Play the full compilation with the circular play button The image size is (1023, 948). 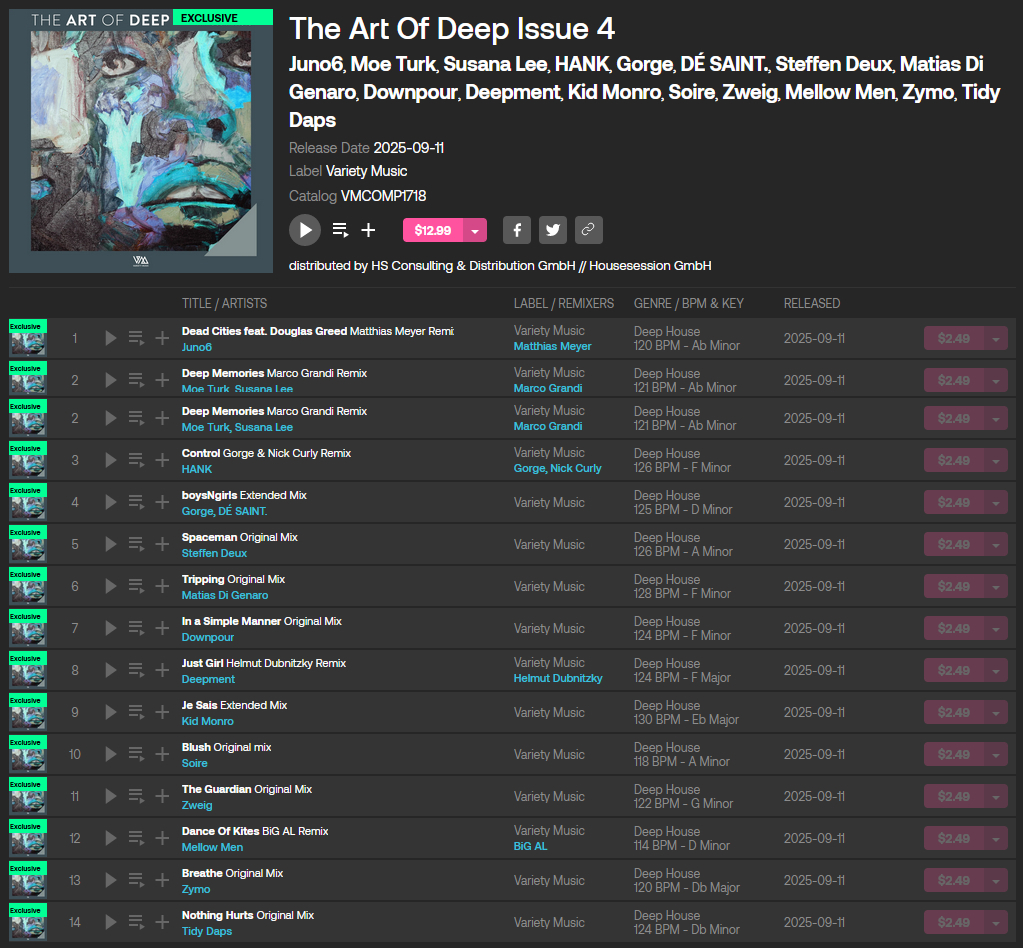(305, 230)
